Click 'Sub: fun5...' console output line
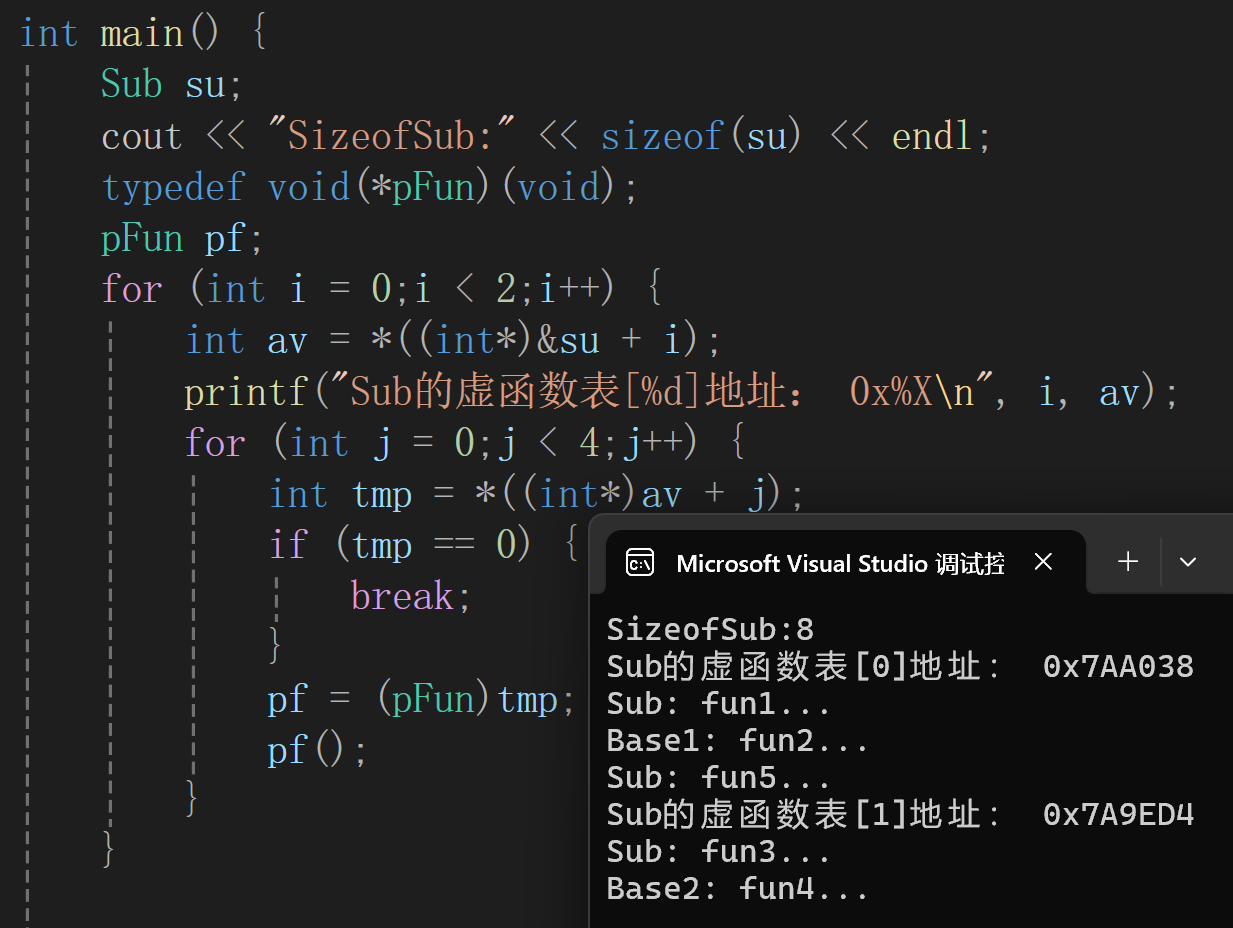 pos(719,777)
